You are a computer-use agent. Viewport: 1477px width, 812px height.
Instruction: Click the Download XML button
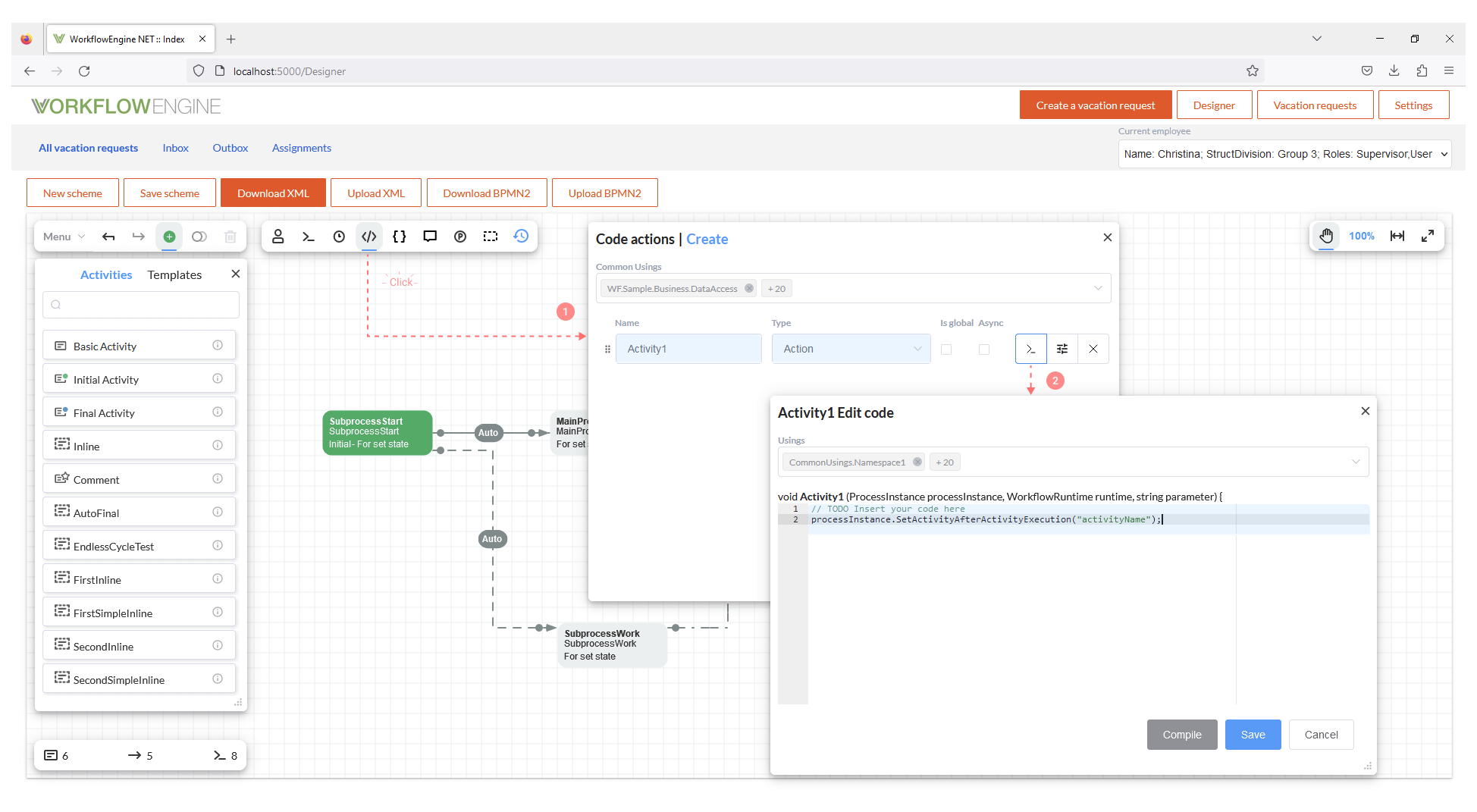[x=273, y=193]
